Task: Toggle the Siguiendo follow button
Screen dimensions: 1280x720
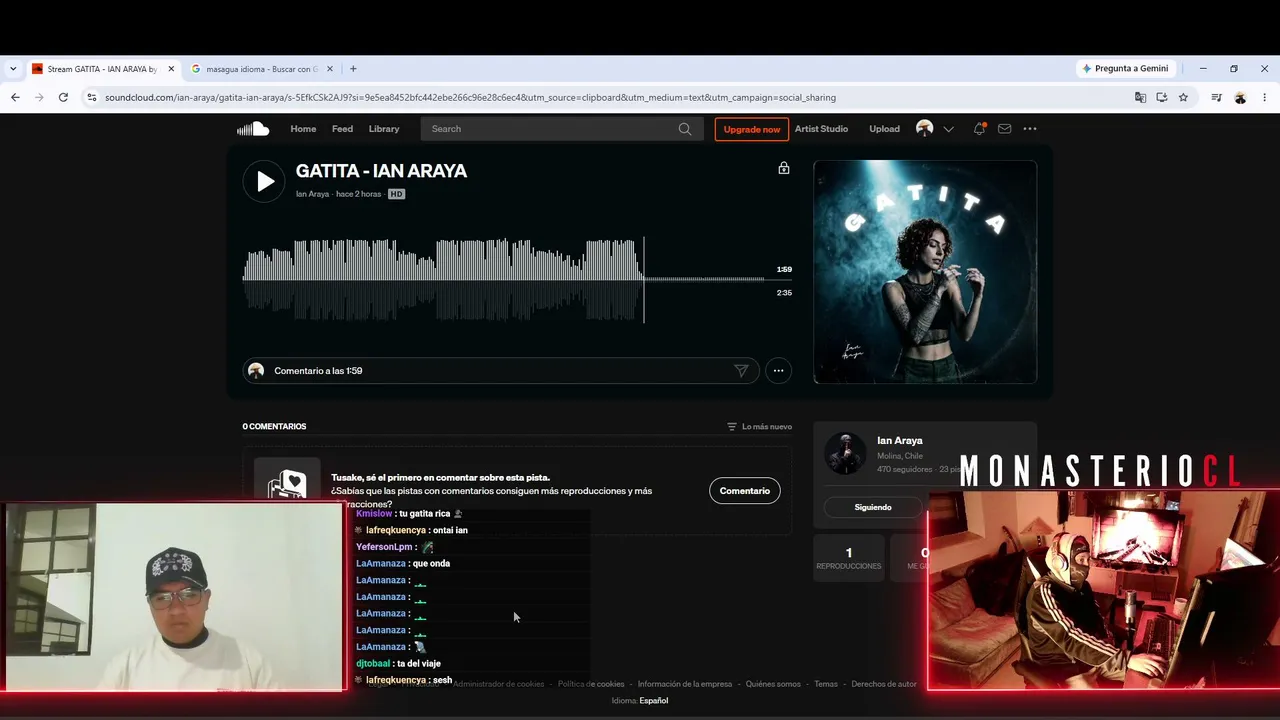Action: [873, 507]
